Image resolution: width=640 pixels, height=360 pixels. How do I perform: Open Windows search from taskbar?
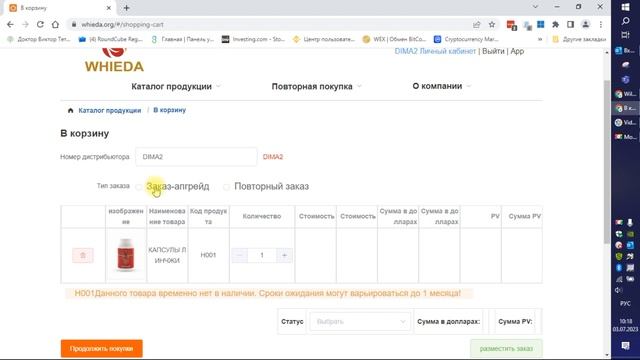(x=625, y=21)
